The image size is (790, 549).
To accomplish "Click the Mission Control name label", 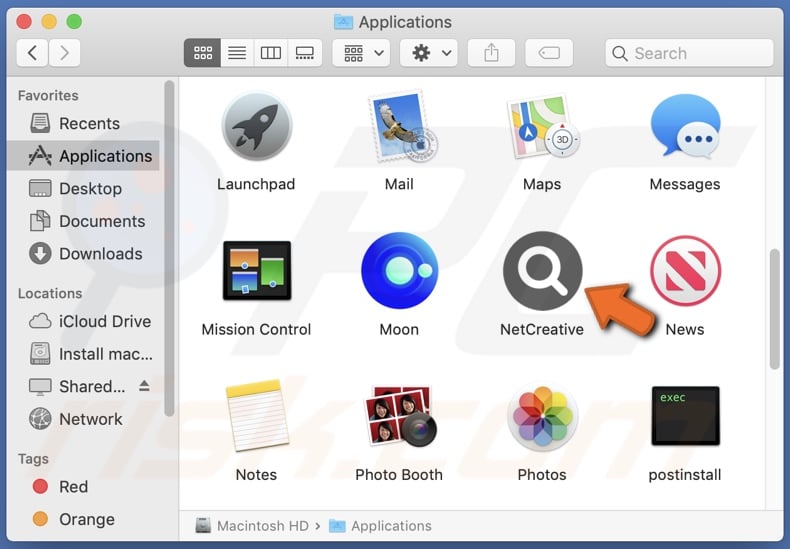I will pyautogui.click(x=256, y=329).
